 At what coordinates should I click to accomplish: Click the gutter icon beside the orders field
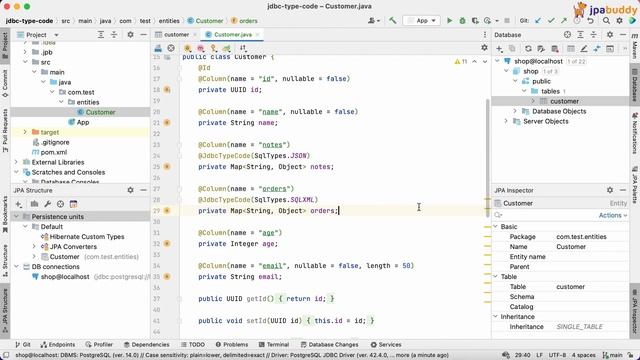pyautogui.click(x=167, y=211)
